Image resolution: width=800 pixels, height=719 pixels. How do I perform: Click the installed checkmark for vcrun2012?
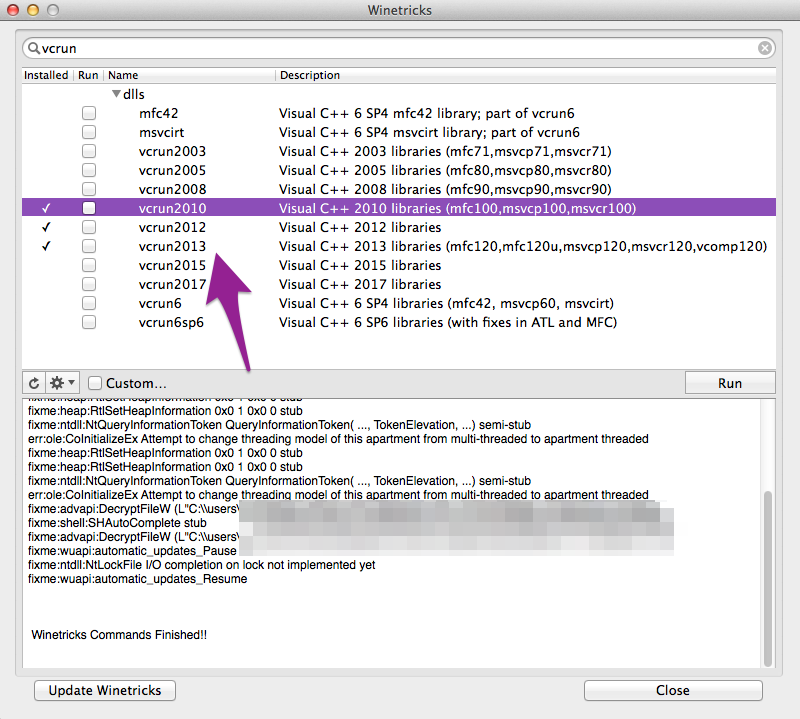click(x=46, y=227)
